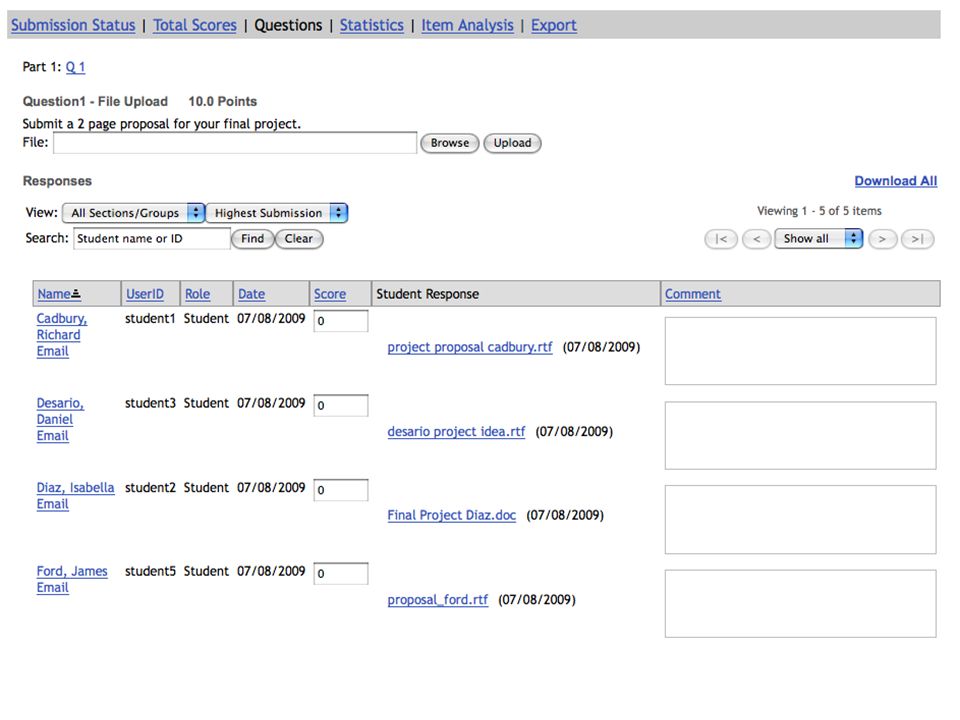Click the Browse button for file
Viewport: 960px width, 720px height.
click(x=449, y=143)
